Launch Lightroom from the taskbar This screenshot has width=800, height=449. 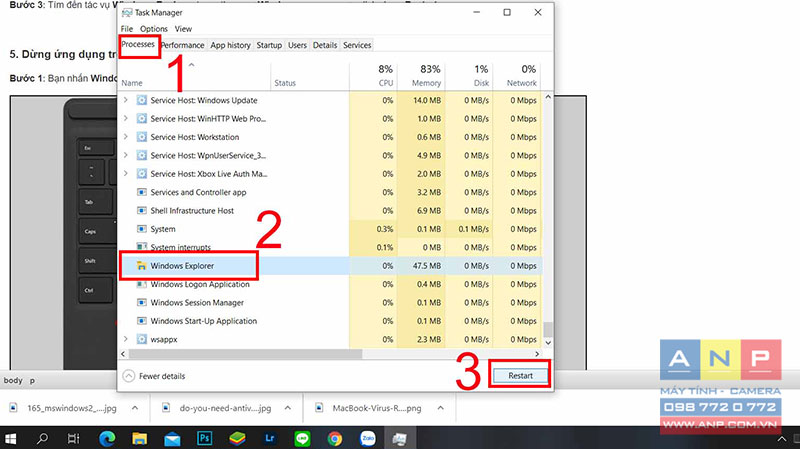270,438
